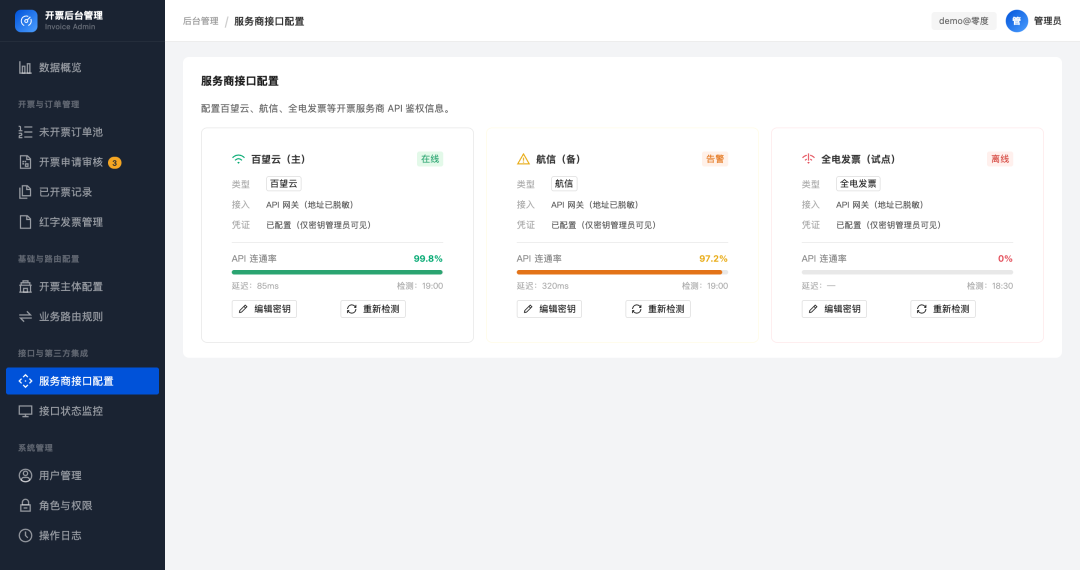The image size is (1080, 570).
Task: Open 角色与权限 menu item
Action: pos(83,505)
